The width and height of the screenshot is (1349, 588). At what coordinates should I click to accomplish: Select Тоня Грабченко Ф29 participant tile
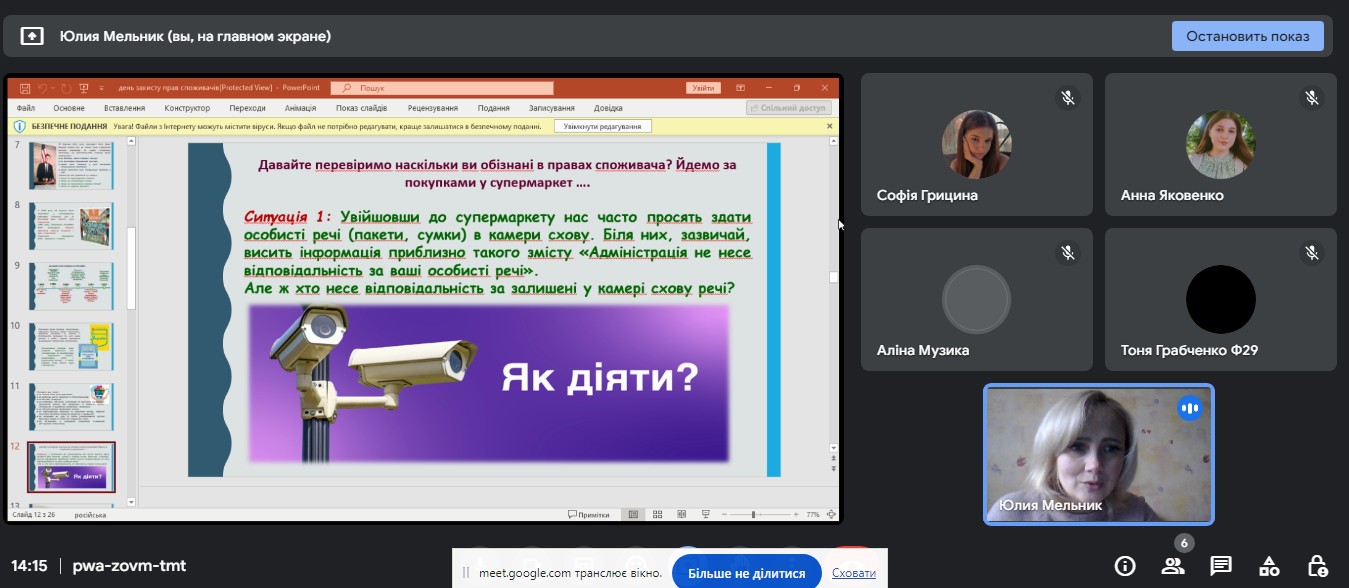(1220, 299)
